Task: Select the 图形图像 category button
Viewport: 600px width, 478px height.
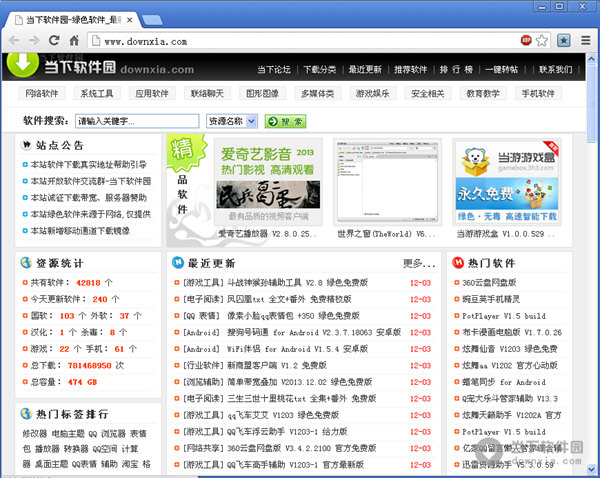Action: coord(262,93)
